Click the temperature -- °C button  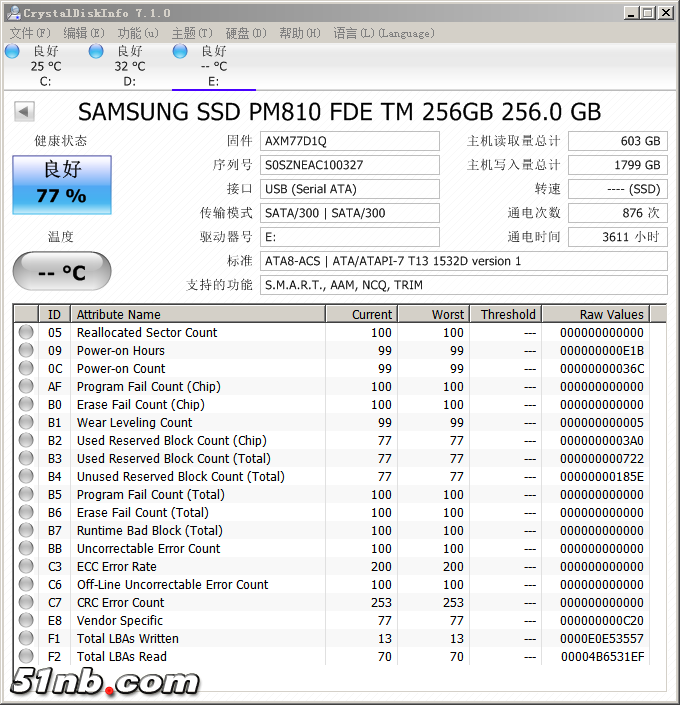62,271
